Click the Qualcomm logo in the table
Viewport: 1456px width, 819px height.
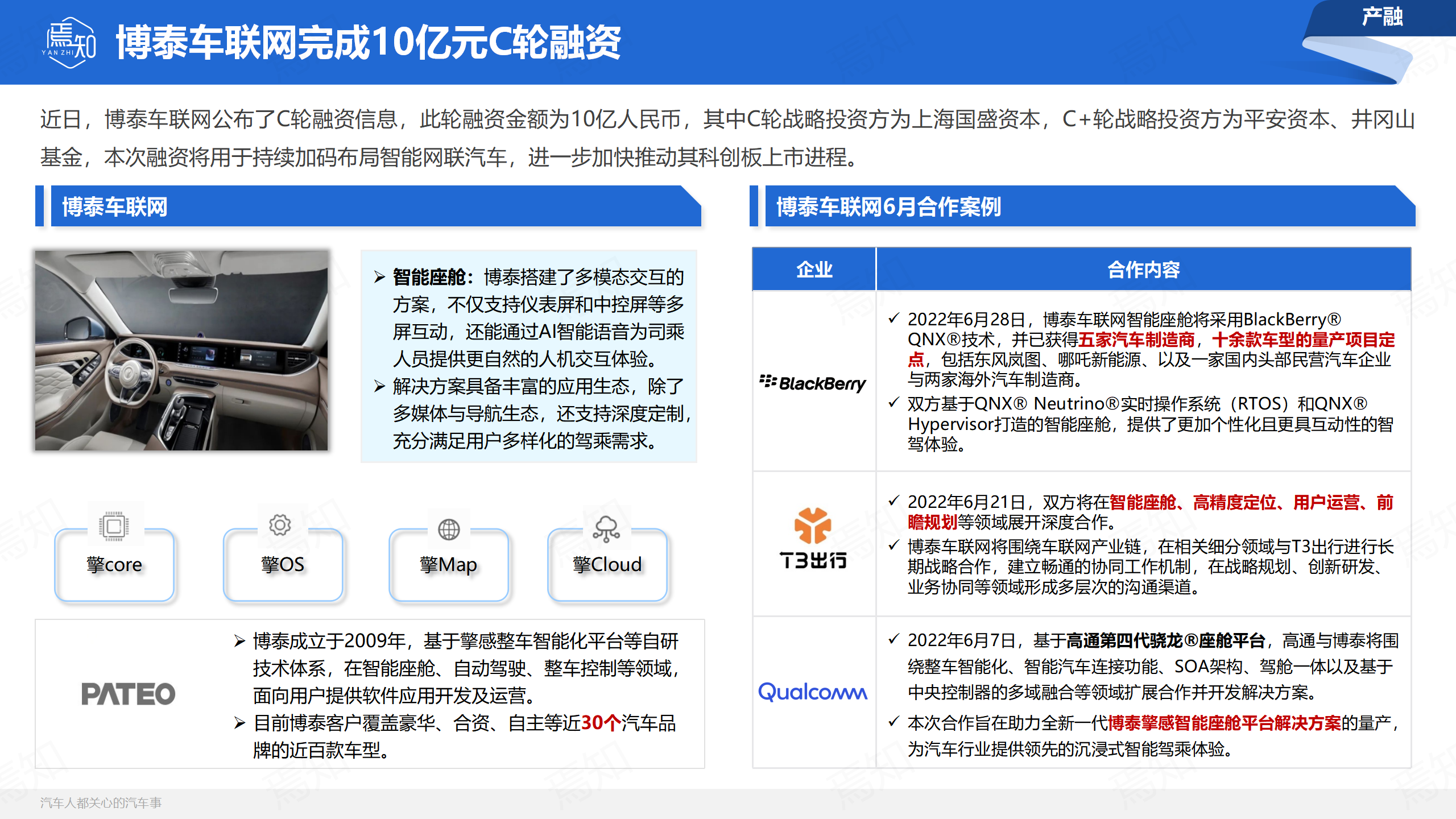[813, 692]
